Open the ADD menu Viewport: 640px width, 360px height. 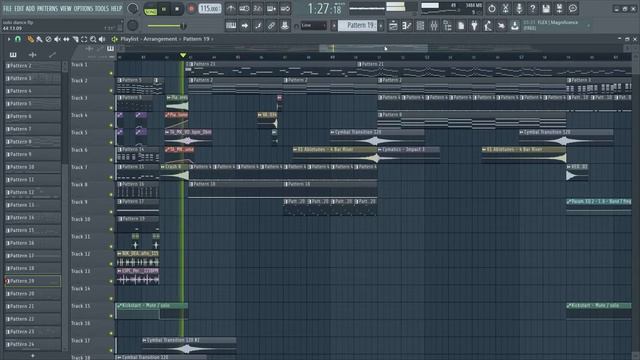point(30,8)
